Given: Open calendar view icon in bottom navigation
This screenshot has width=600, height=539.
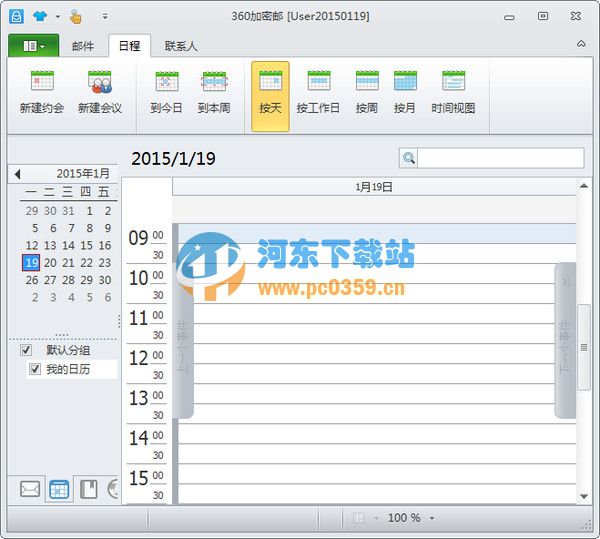Looking at the screenshot, I should 59,489.
